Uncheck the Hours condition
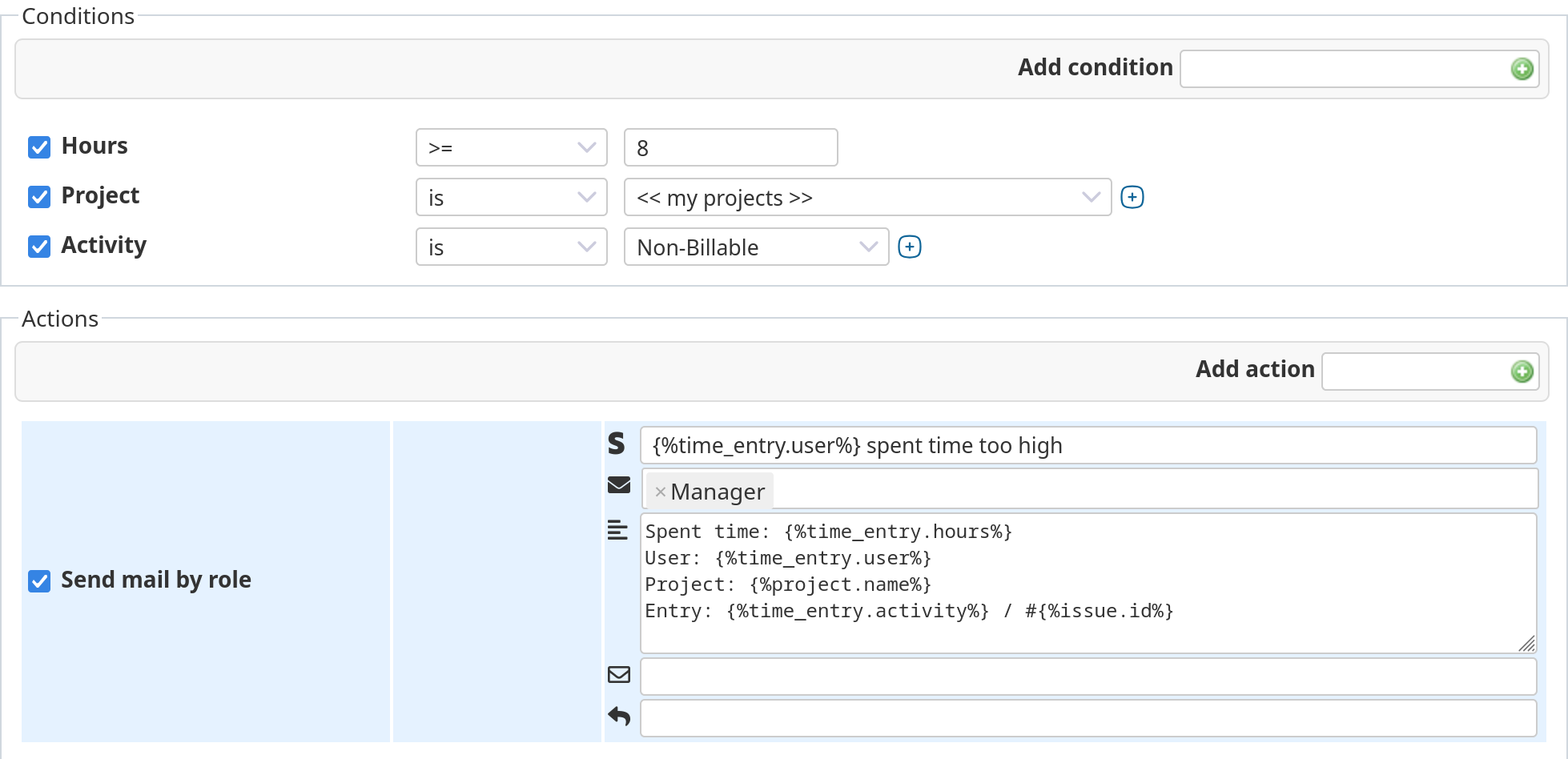The width and height of the screenshot is (1568, 759). tap(39, 147)
